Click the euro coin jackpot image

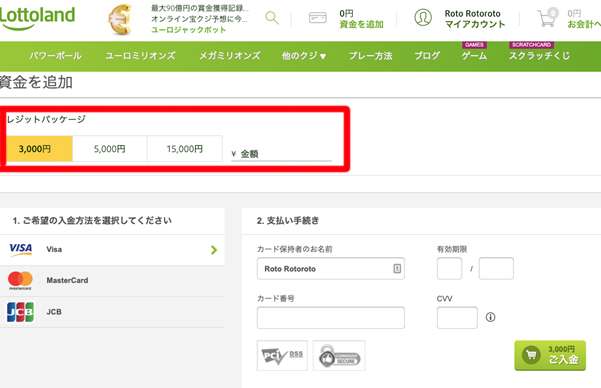(x=120, y=20)
